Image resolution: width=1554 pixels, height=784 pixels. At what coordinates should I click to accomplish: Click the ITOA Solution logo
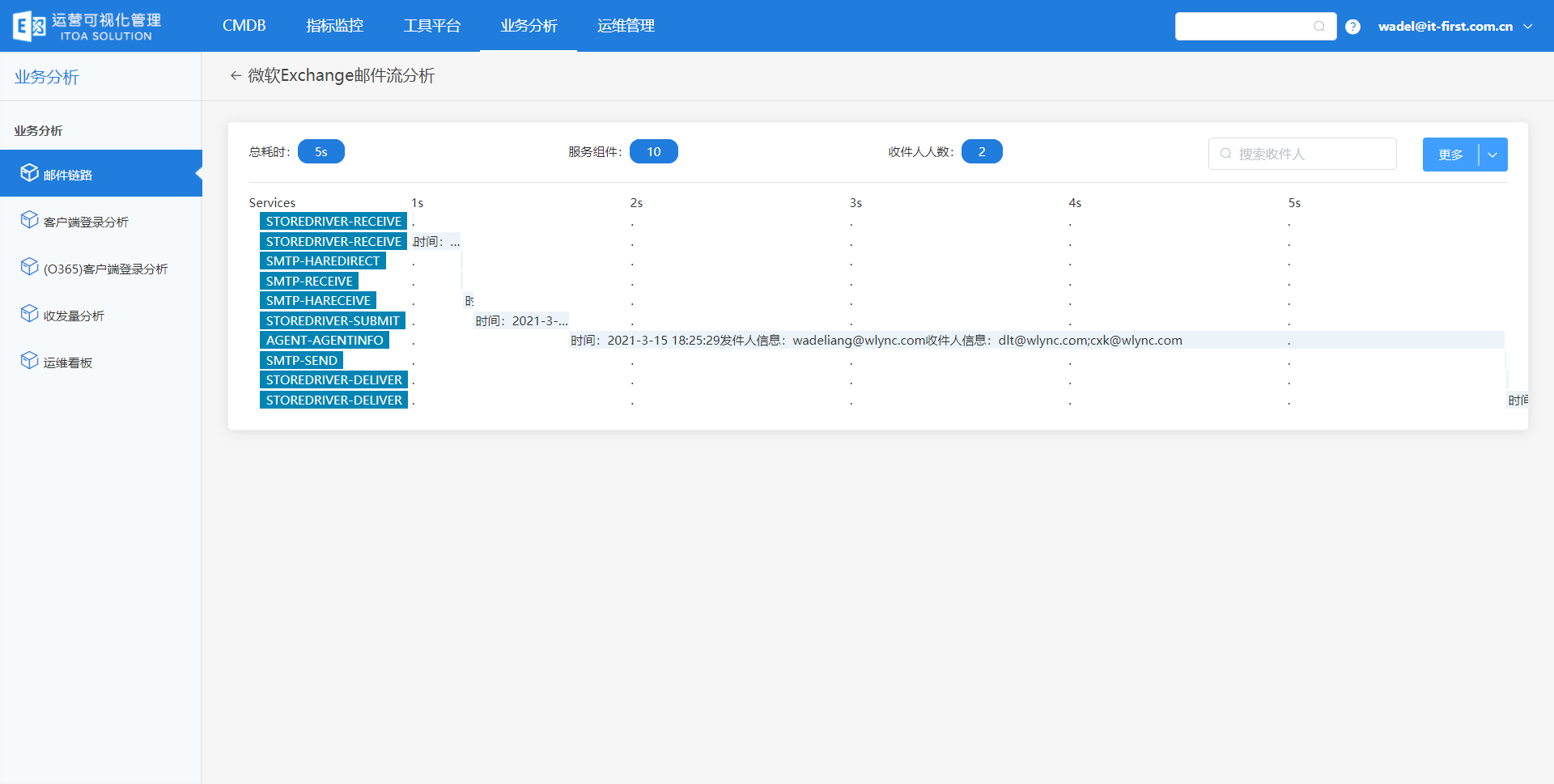tap(87, 26)
